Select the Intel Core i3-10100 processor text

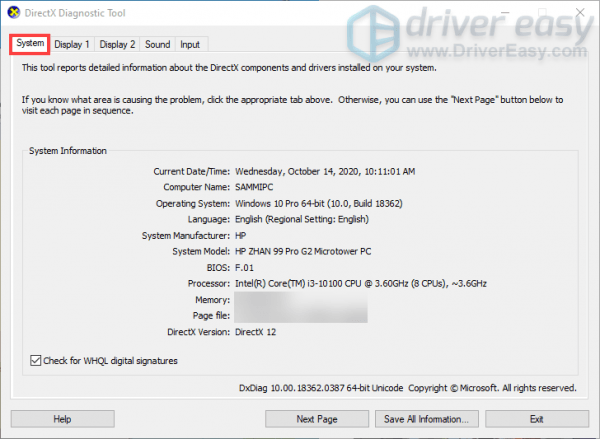[x=361, y=284]
